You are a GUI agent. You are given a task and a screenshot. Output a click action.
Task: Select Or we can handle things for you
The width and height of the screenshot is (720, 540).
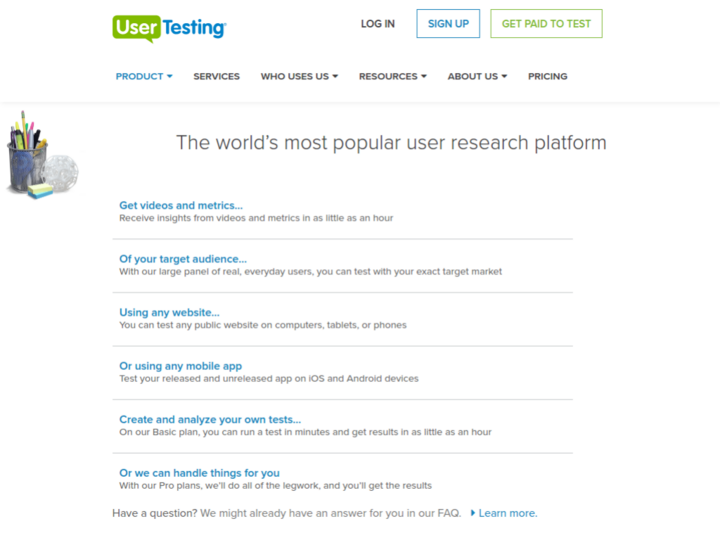coord(199,473)
